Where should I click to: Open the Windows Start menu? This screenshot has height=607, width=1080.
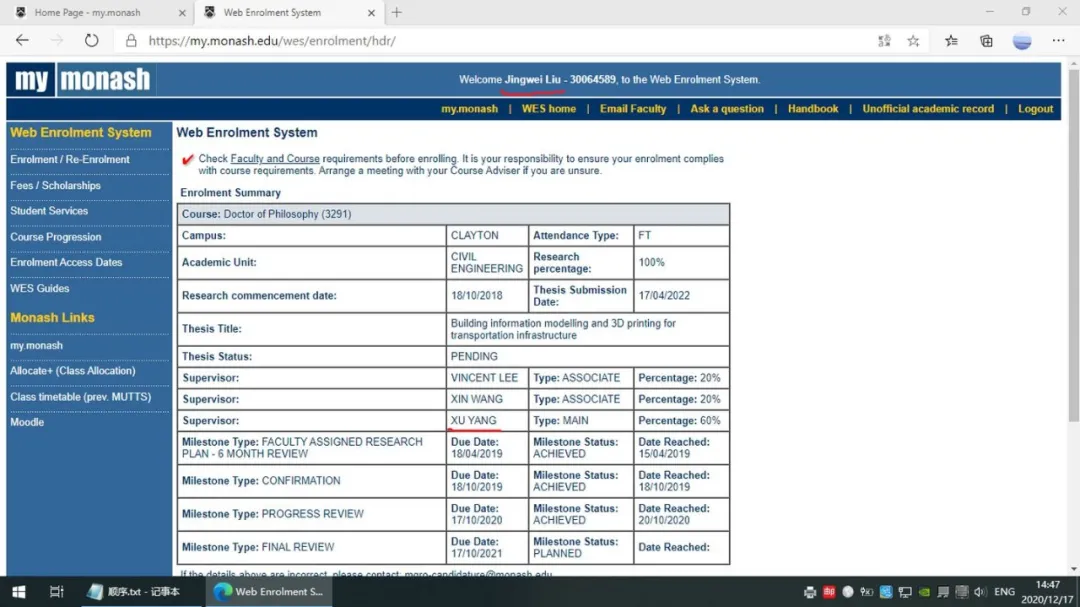[x=19, y=592]
